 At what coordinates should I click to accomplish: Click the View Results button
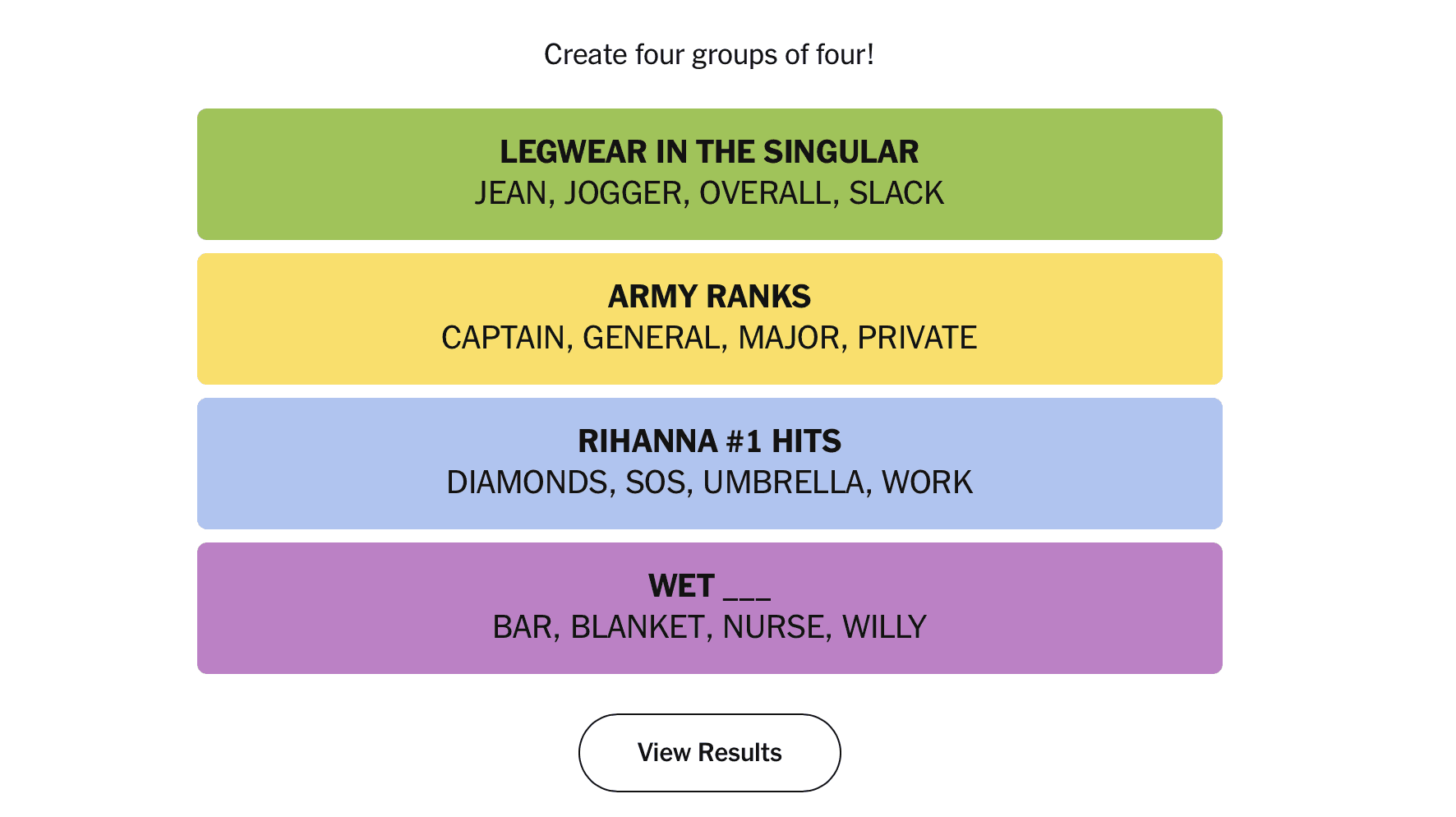coord(709,752)
